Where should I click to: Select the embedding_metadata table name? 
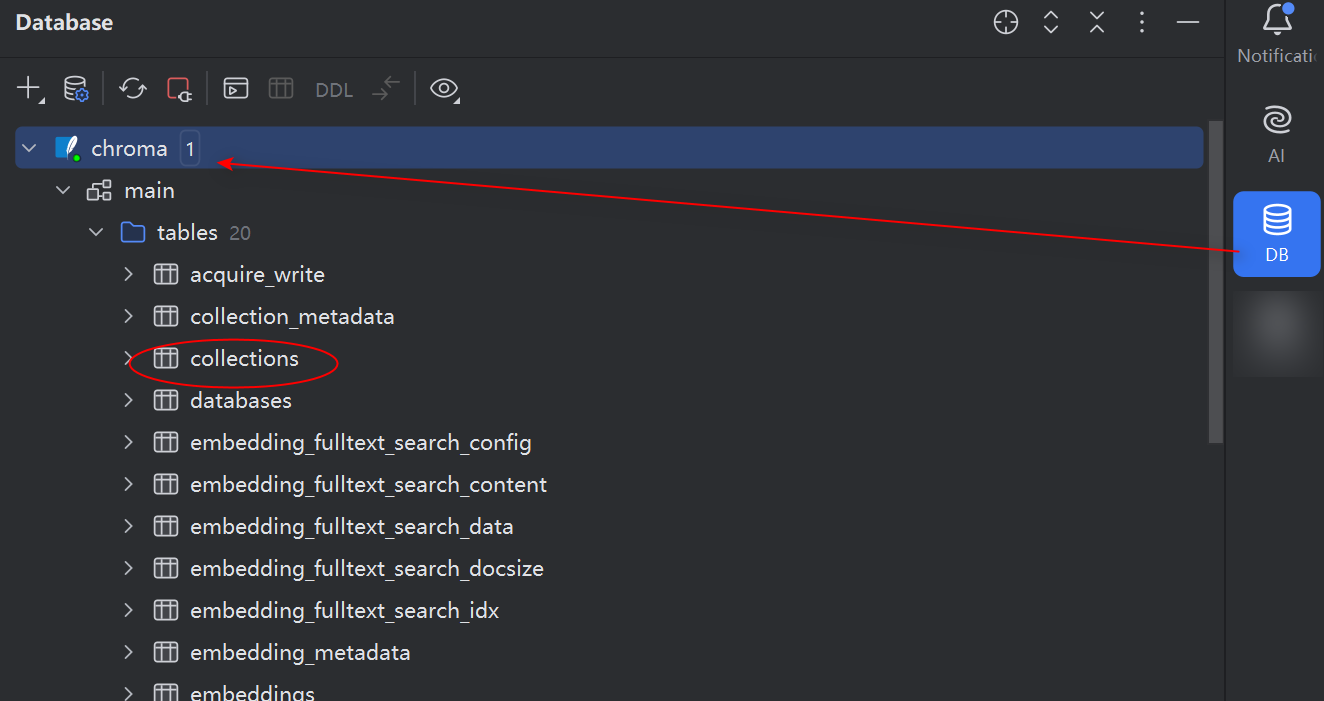[300, 652]
